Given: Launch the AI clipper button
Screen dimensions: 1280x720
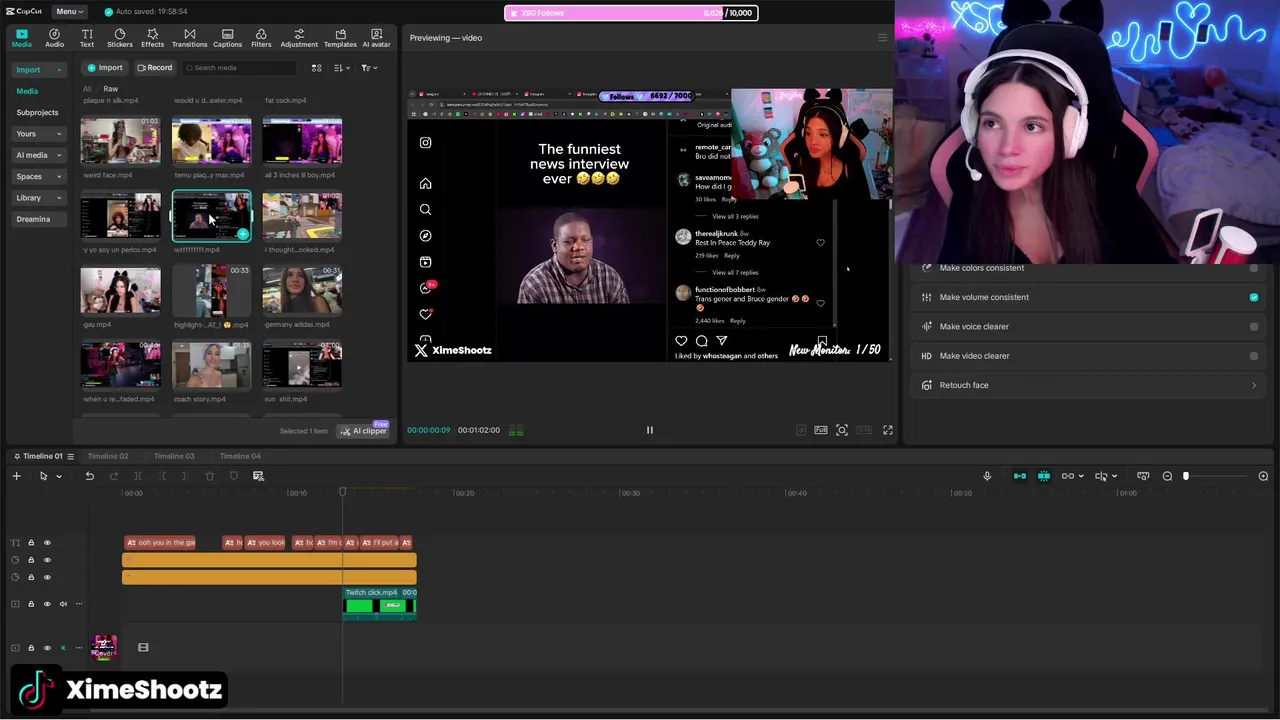Looking at the screenshot, I should pyautogui.click(x=362, y=431).
